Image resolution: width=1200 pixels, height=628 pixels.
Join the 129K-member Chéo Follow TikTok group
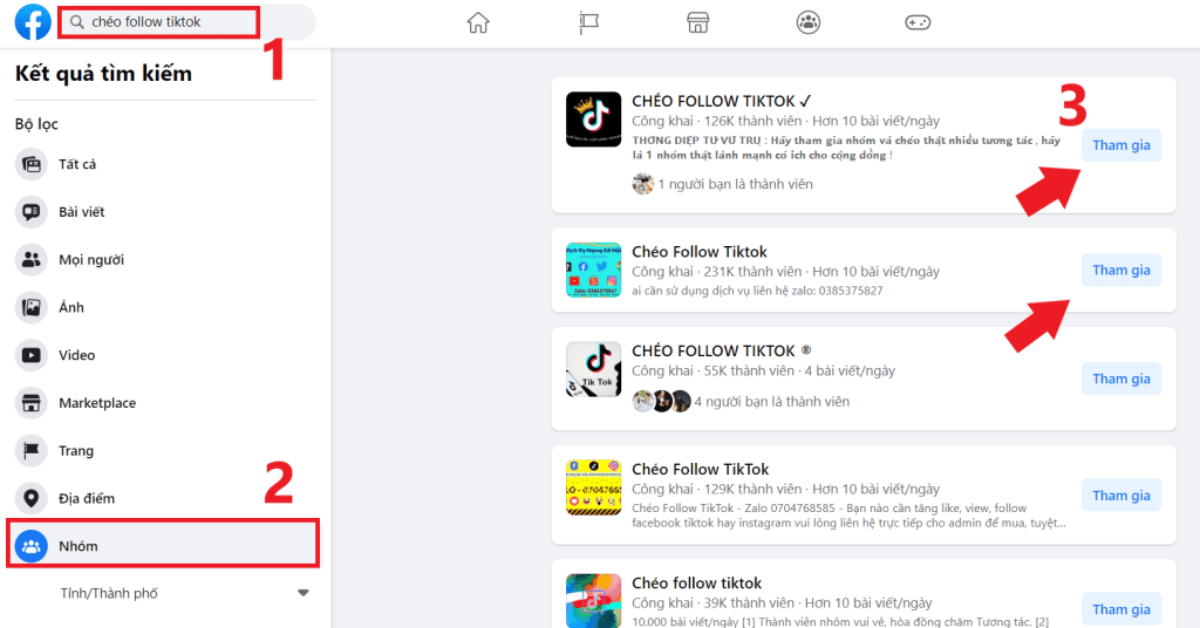(1121, 495)
